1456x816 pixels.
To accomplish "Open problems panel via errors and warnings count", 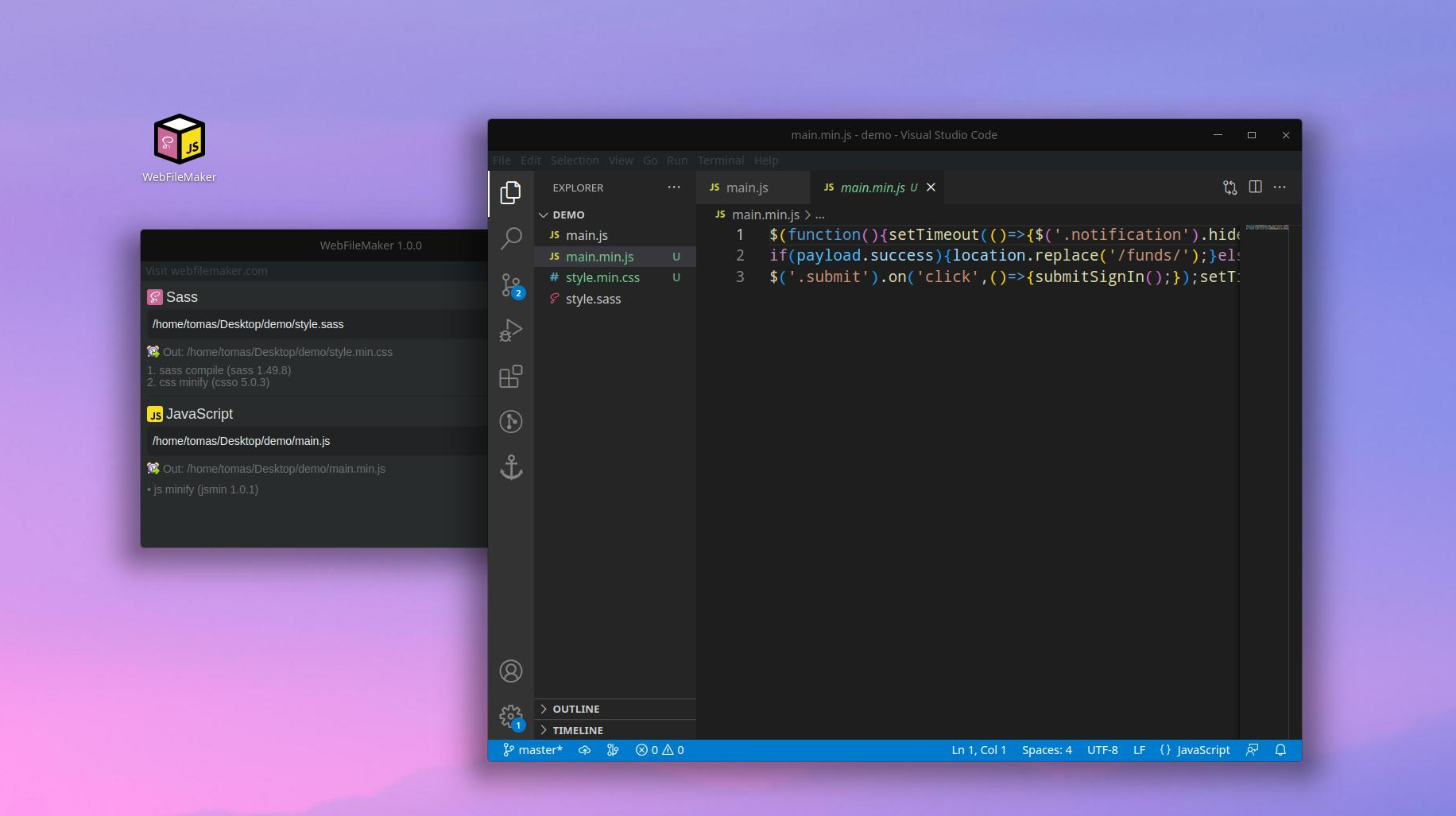I will tap(660, 750).
